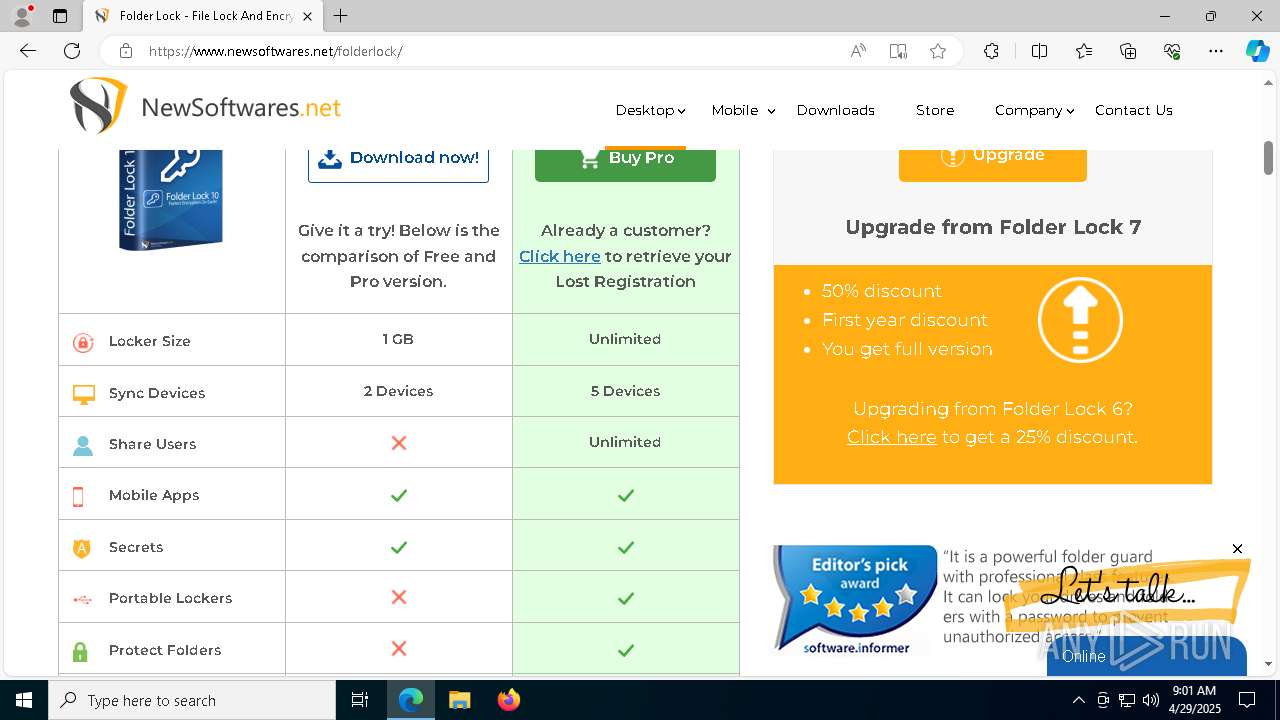
Task: Click the '5 Devices' cell
Action: click(625, 391)
